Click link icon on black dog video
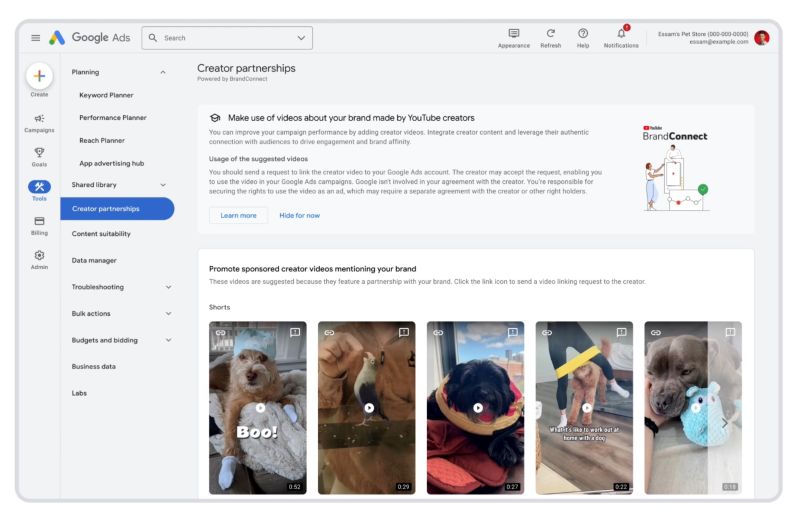This screenshot has height=523, width=800. tap(438, 333)
